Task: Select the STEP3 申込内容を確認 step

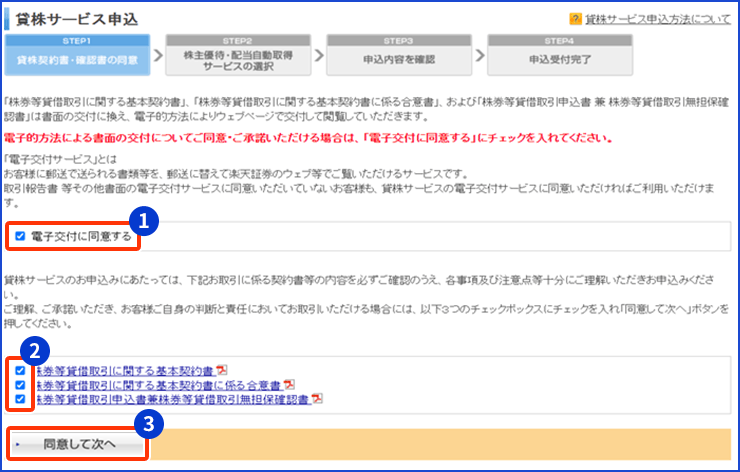Action: point(398,54)
